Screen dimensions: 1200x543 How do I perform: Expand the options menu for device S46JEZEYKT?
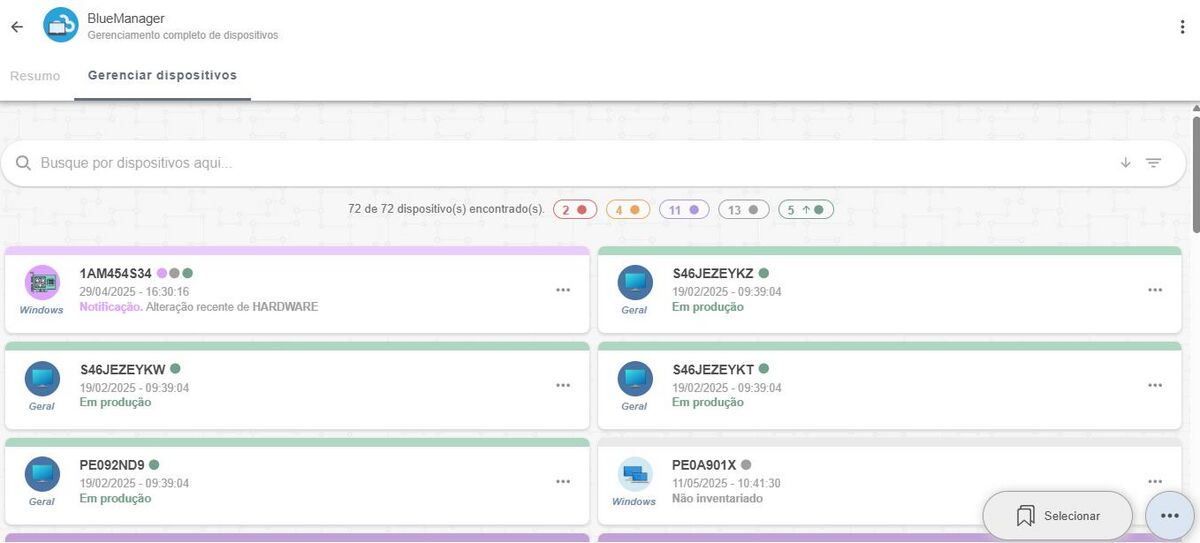pos(1155,385)
